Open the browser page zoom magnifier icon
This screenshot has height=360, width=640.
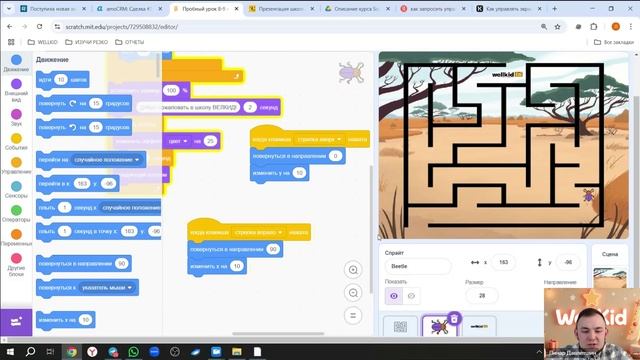pyautogui.click(x=544, y=27)
